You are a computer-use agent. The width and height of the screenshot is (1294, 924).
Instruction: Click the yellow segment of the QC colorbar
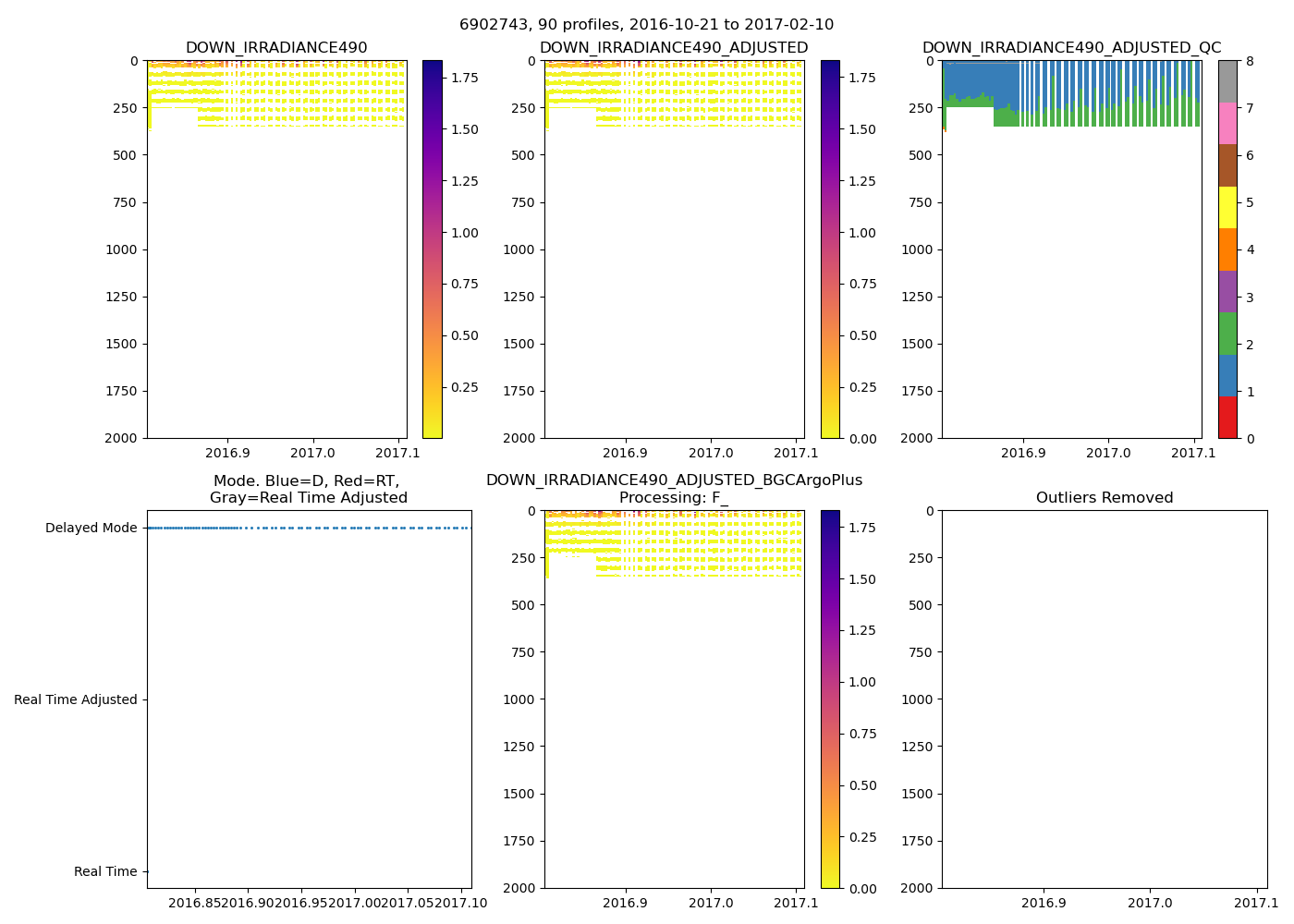(x=1227, y=207)
